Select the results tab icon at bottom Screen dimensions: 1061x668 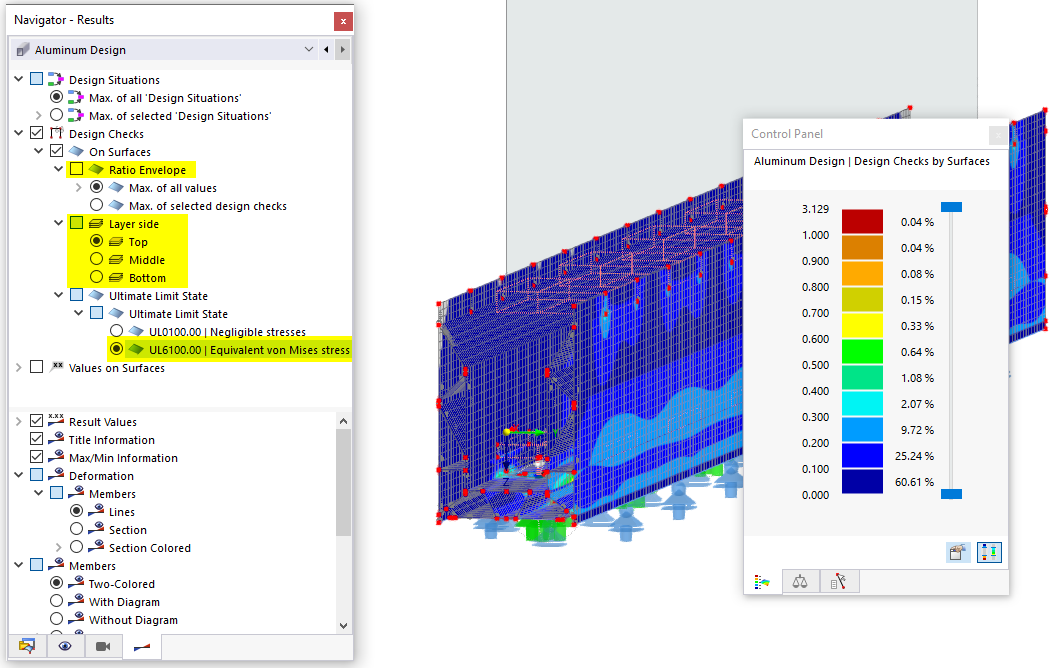[142, 646]
